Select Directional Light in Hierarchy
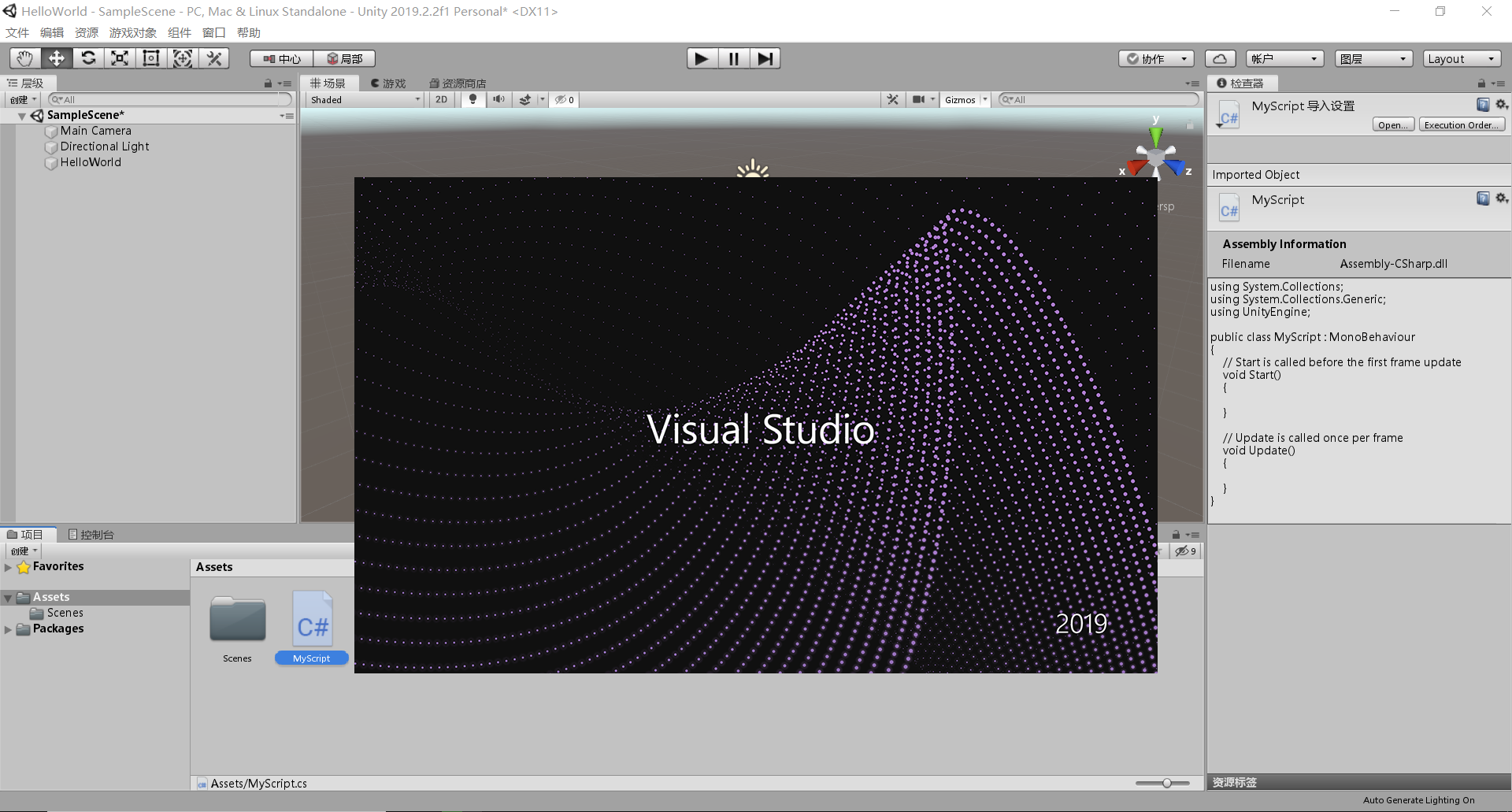 [x=105, y=146]
